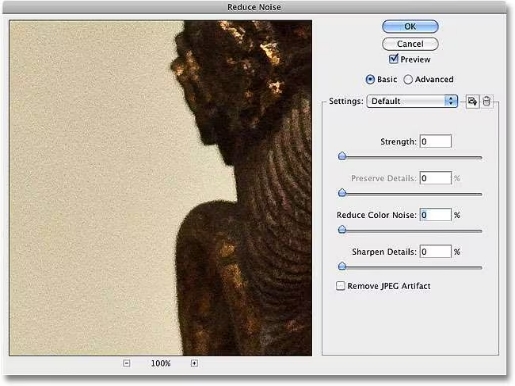Click the Strength slider handle
The width and height of the screenshot is (515, 386).
342,156
